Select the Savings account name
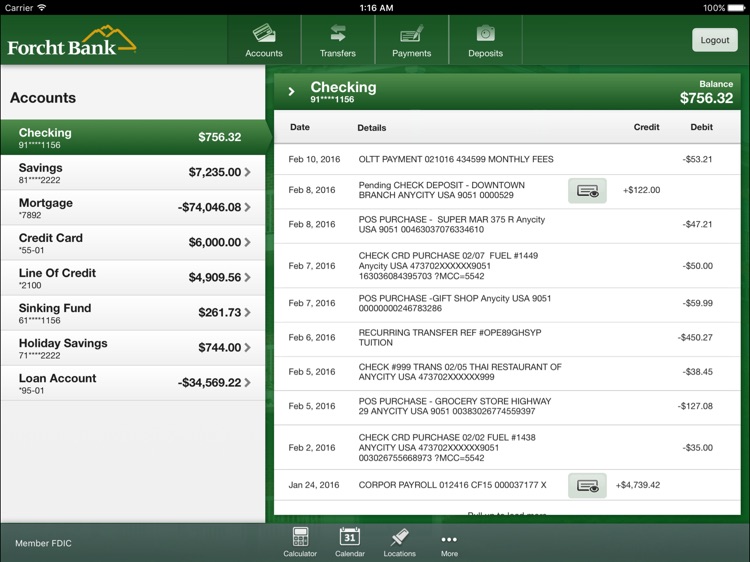The width and height of the screenshot is (750, 562). click(x=41, y=168)
